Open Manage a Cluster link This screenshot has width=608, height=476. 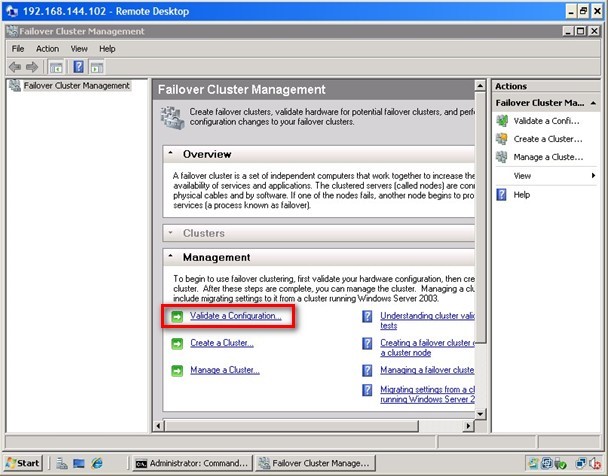point(225,370)
